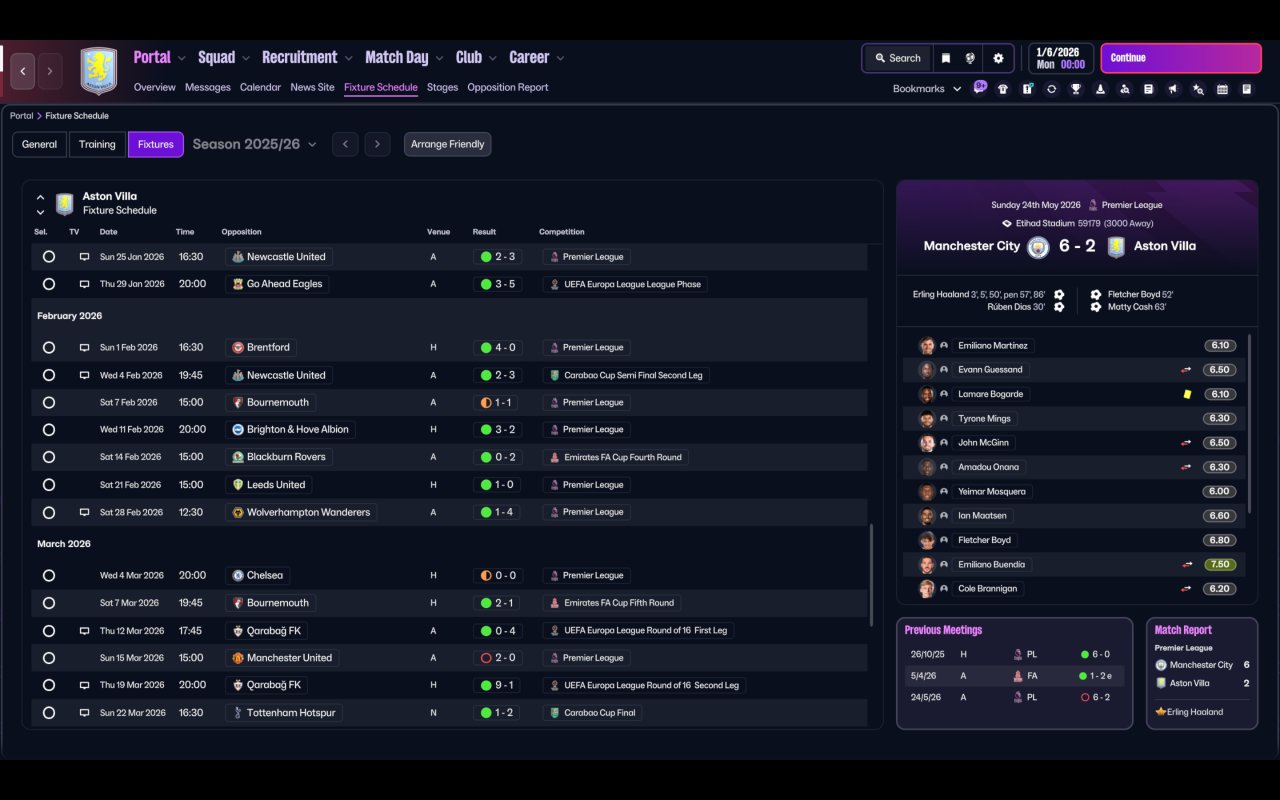Open the Bookmarks dropdown chevron
The width and height of the screenshot is (1280, 800).
(x=957, y=89)
